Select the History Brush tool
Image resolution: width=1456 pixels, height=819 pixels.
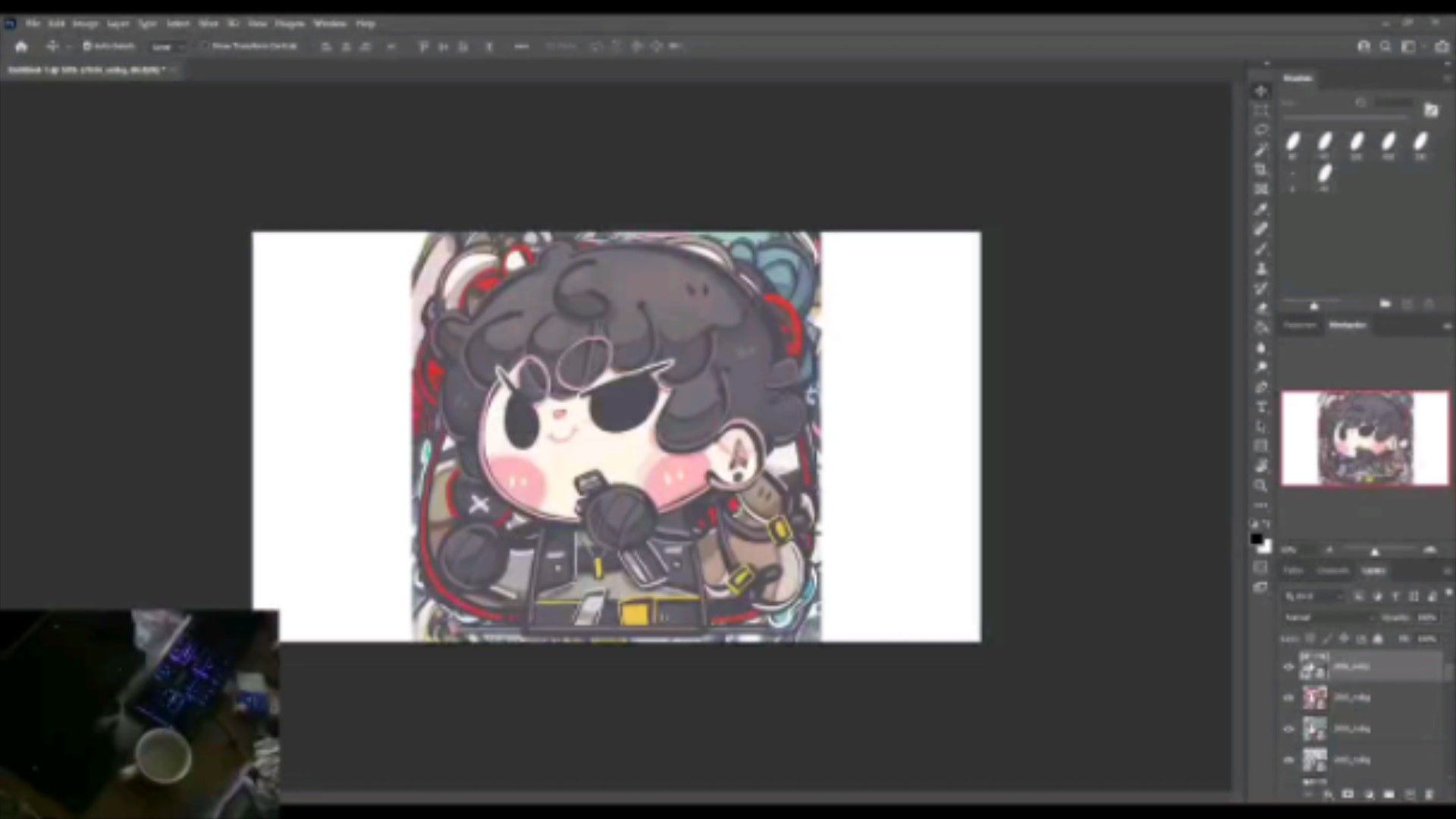pos(1261,288)
